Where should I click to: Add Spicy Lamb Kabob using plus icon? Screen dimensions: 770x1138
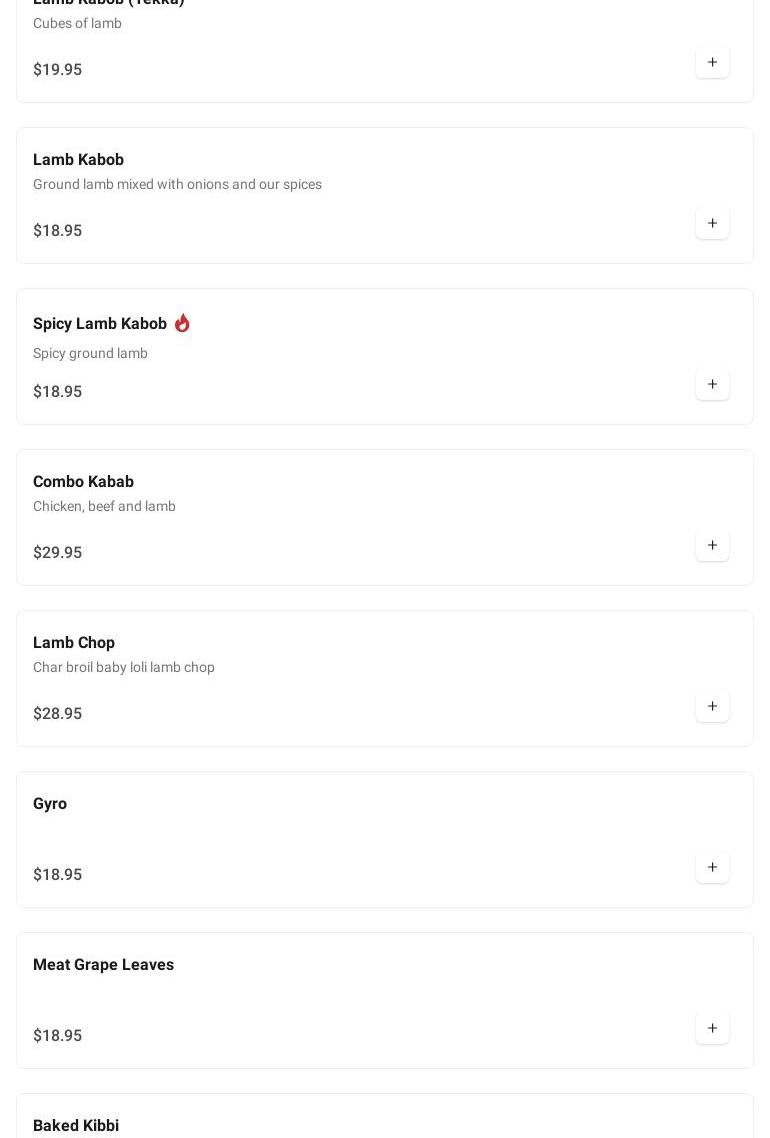[x=712, y=385]
